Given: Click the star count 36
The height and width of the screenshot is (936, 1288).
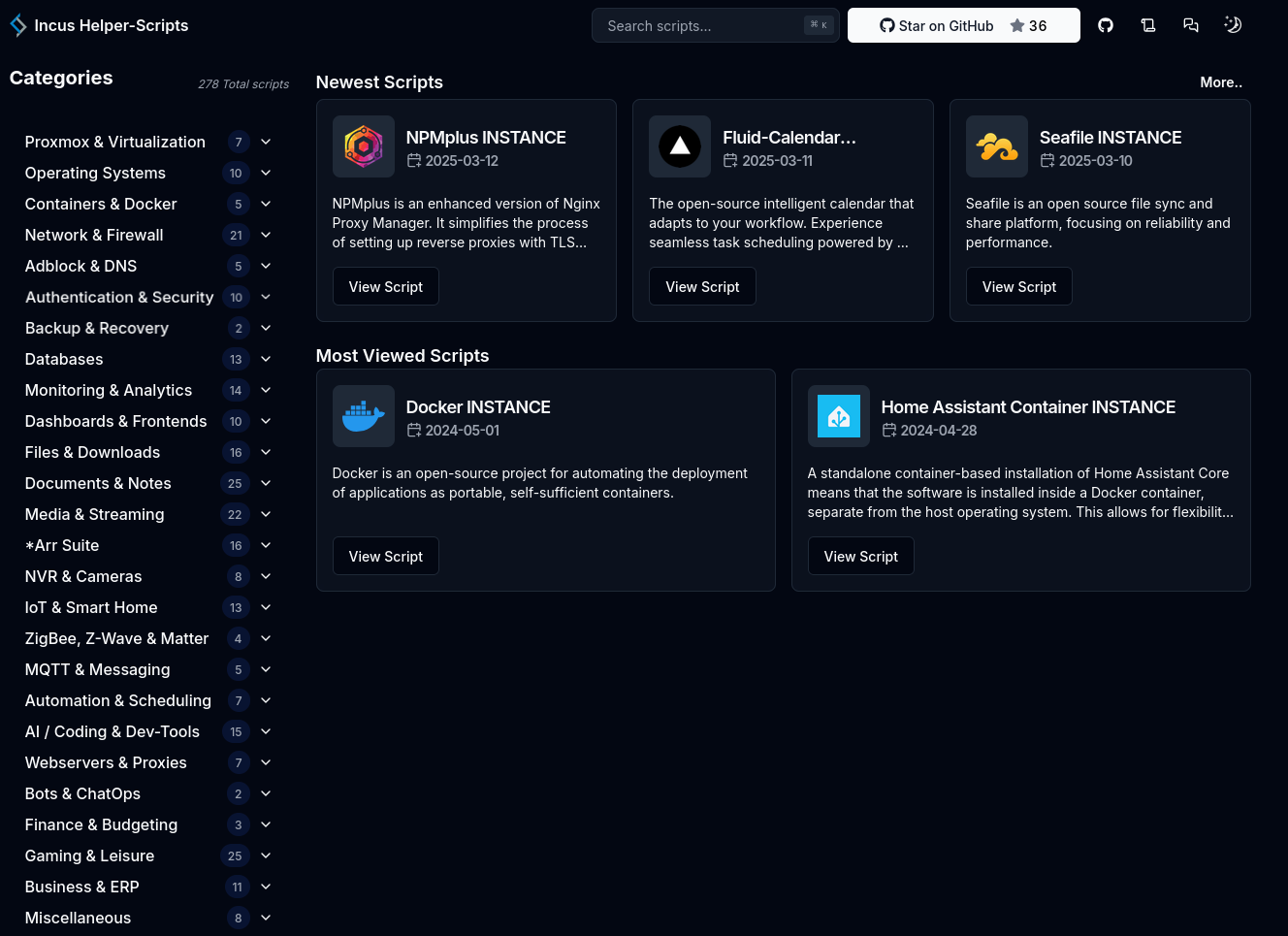Looking at the screenshot, I should pyautogui.click(x=1038, y=26).
